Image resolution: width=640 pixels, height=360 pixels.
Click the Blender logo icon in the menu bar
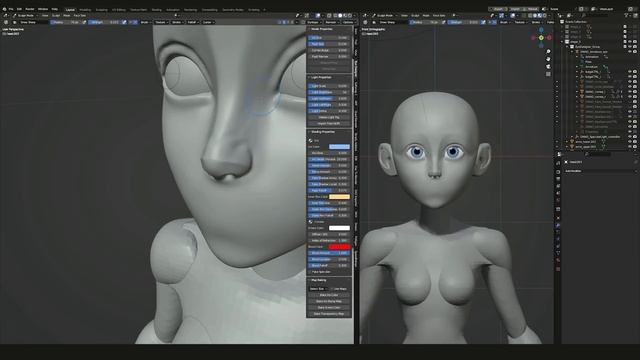click(4, 9)
